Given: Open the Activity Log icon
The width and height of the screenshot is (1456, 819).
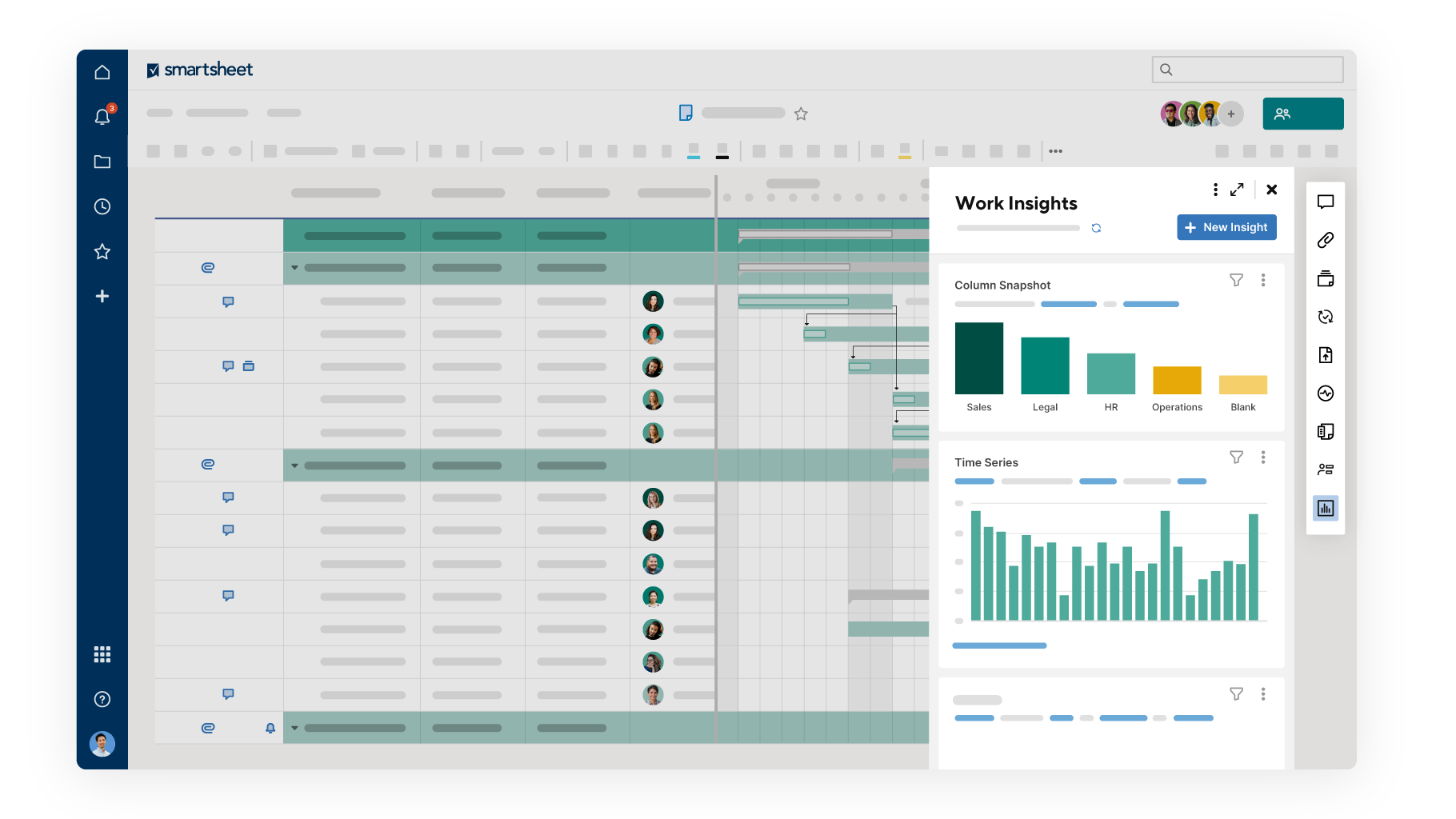Looking at the screenshot, I should [1326, 394].
